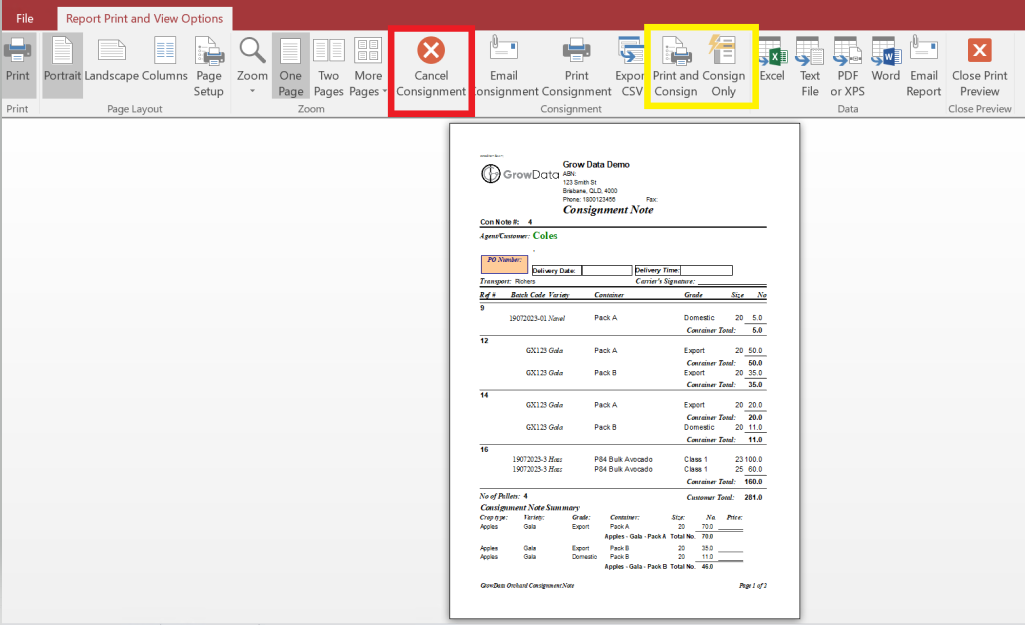Open the Columns layout option
Image resolution: width=1025 pixels, height=625 pixels.
[165, 60]
